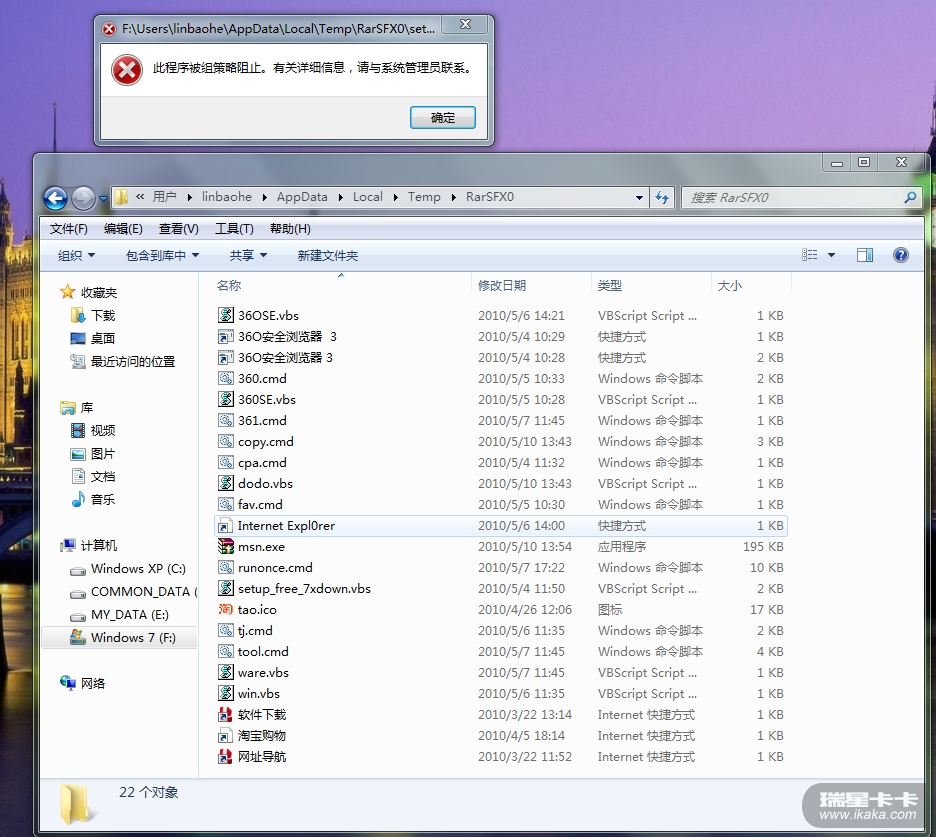Image resolution: width=936 pixels, height=837 pixels.
Task: Click the tao.ico icon file
Action: (x=225, y=610)
